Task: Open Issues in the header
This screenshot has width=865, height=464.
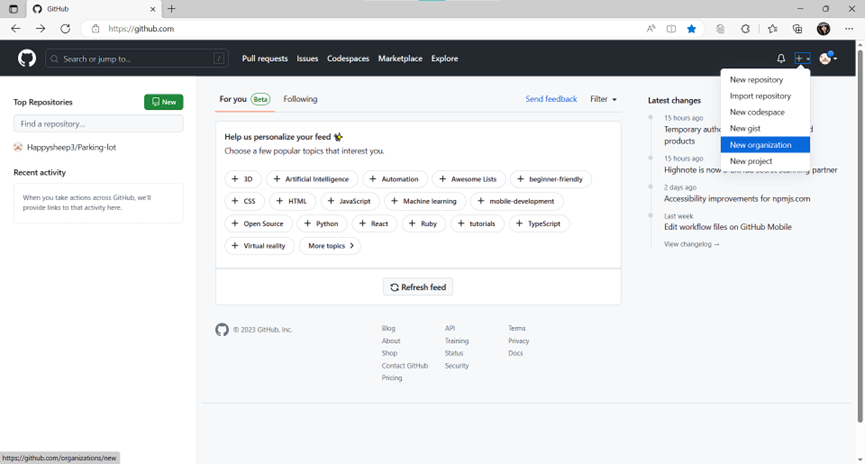Action: pyautogui.click(x=307, y=58)
